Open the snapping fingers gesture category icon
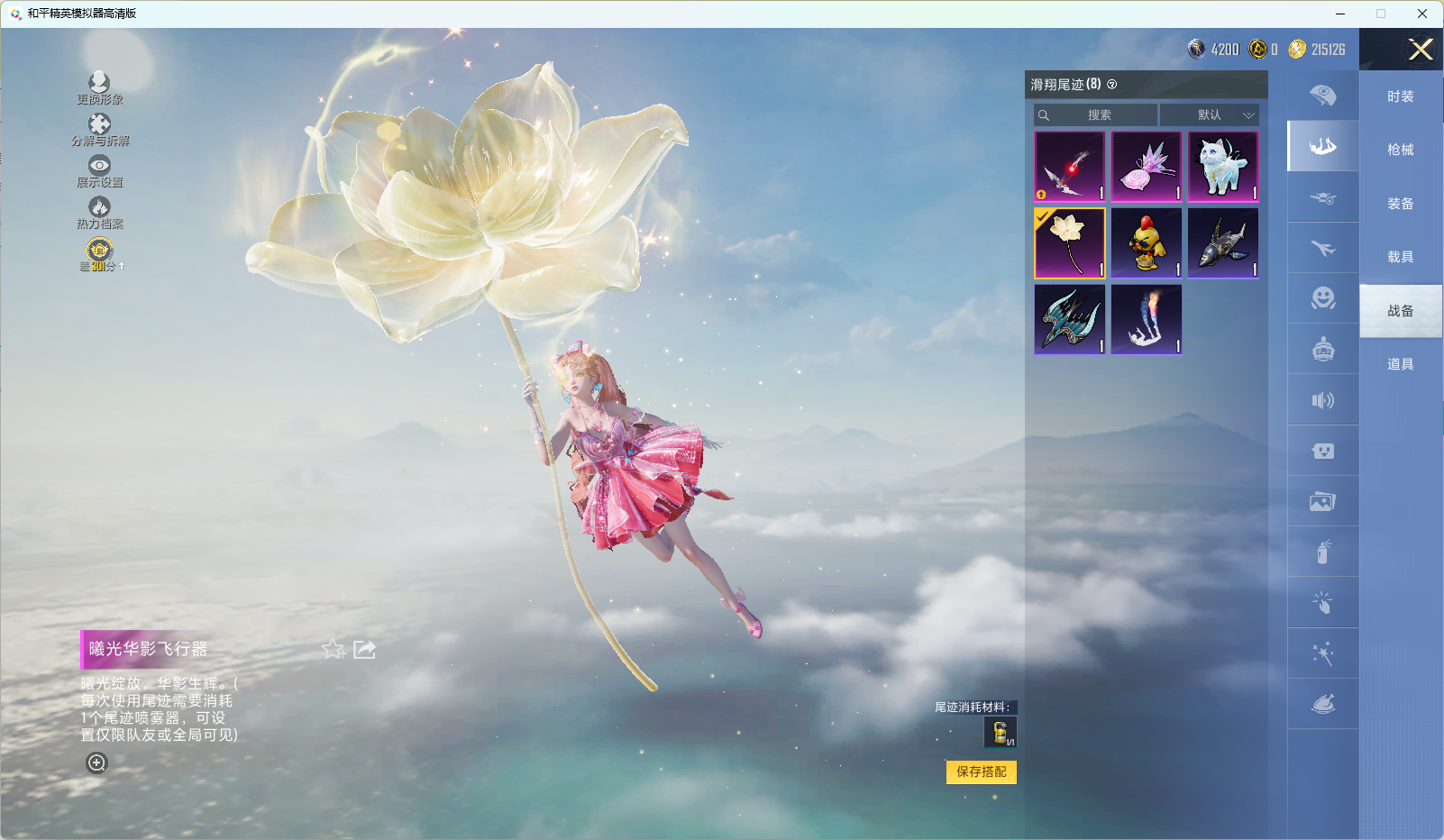 (x=1322, y=602)
